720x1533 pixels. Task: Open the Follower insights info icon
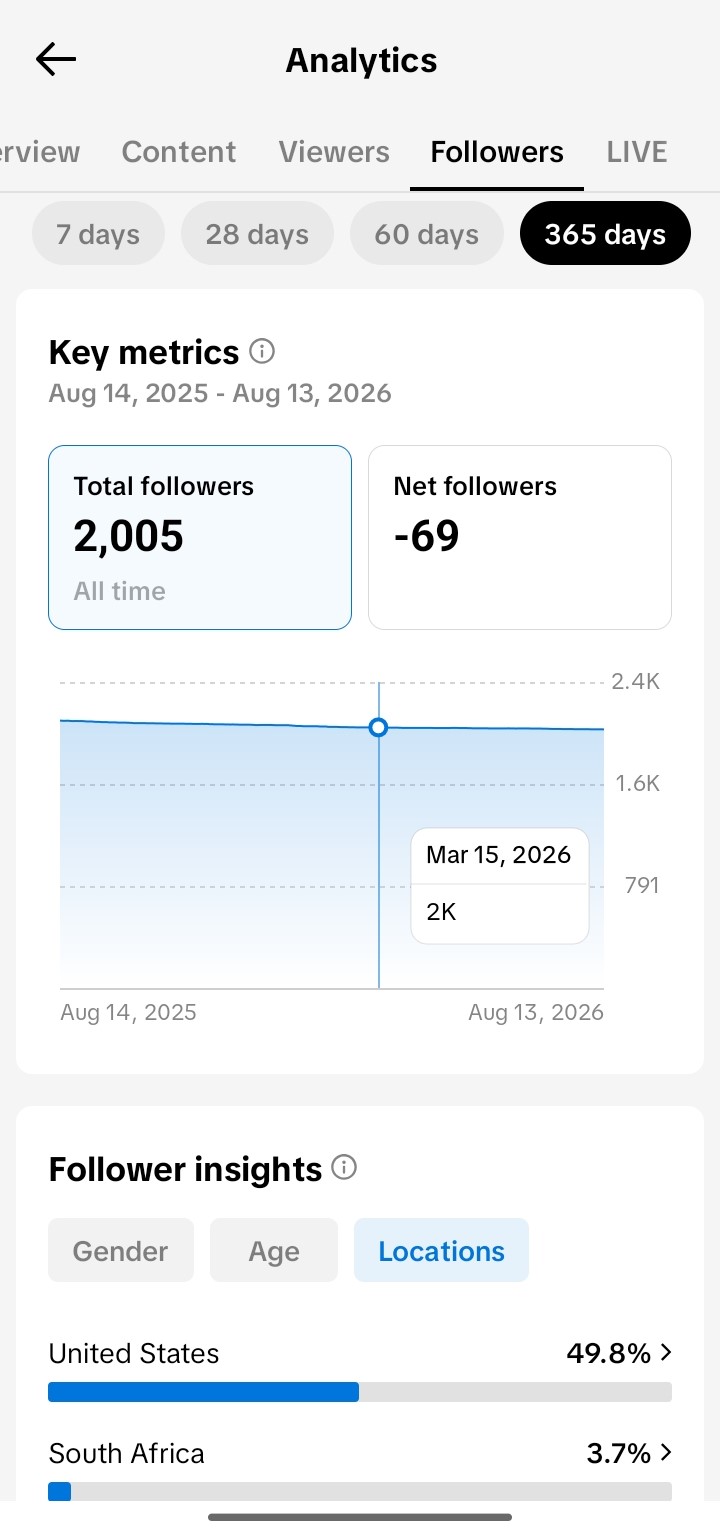point(344,1168)
